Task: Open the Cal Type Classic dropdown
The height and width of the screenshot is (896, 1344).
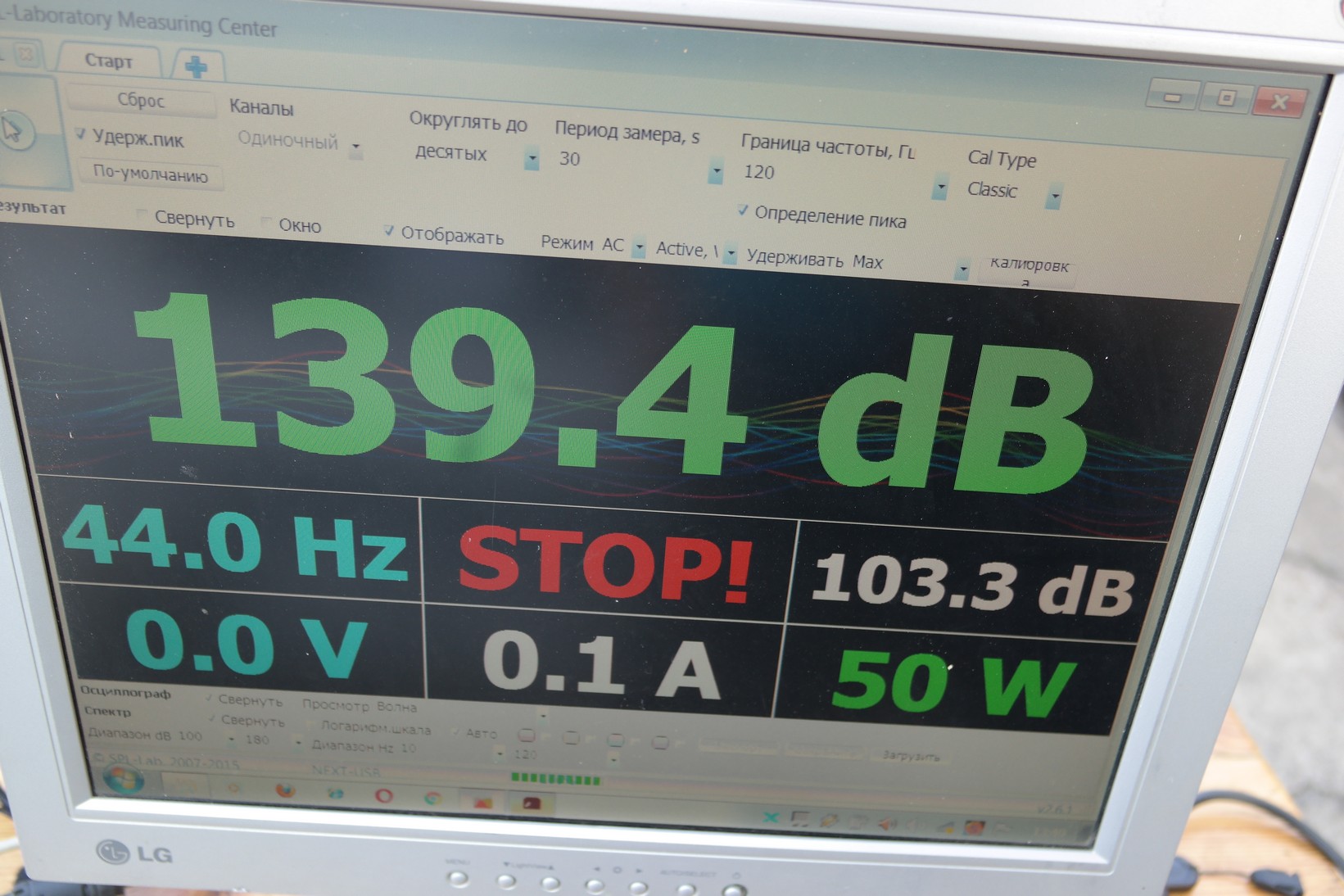Action: coord(1054,197)
